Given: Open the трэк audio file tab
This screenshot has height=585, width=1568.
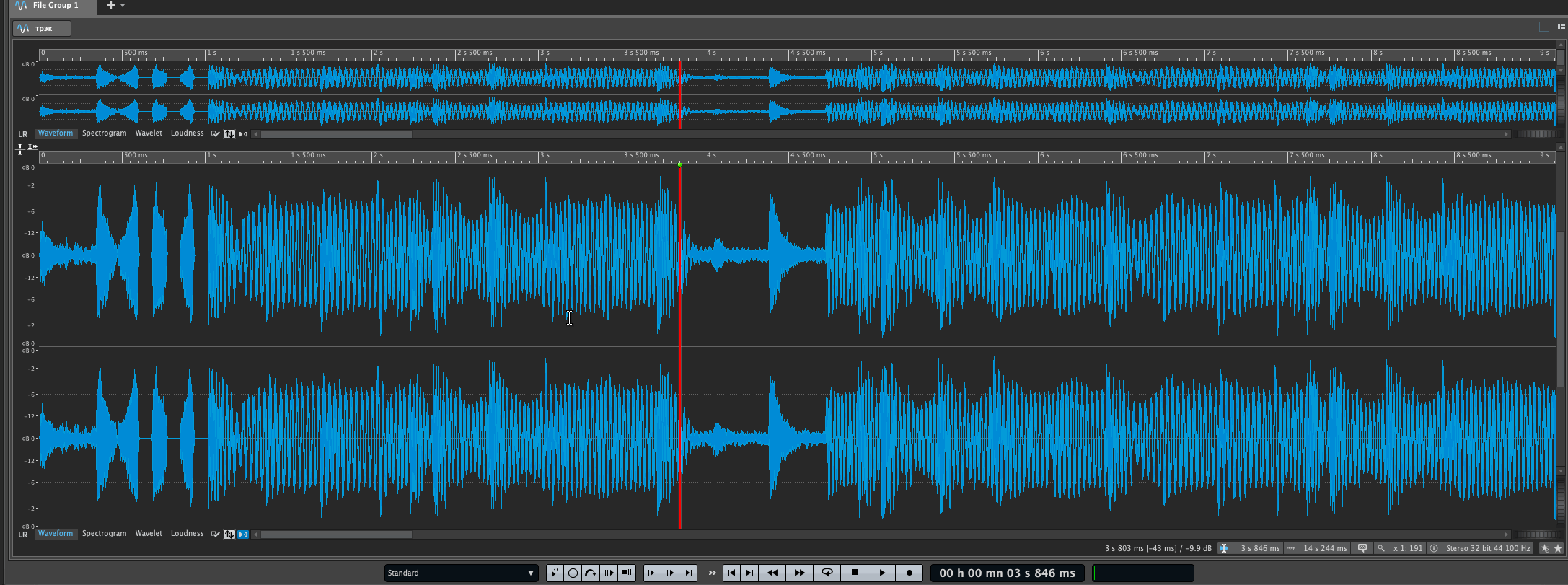Looking at the screenshot, I should [x=42, y=29].
